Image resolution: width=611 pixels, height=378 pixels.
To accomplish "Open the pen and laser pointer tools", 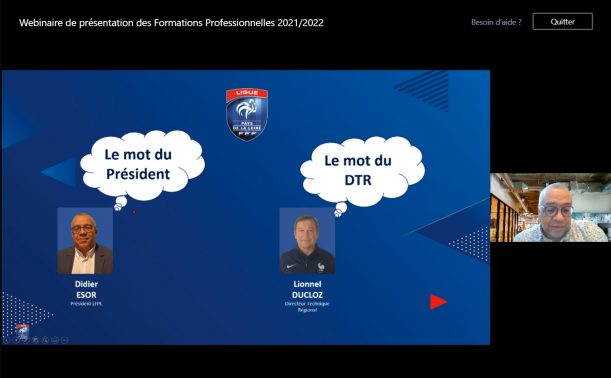I will click(x=25, y=340).
